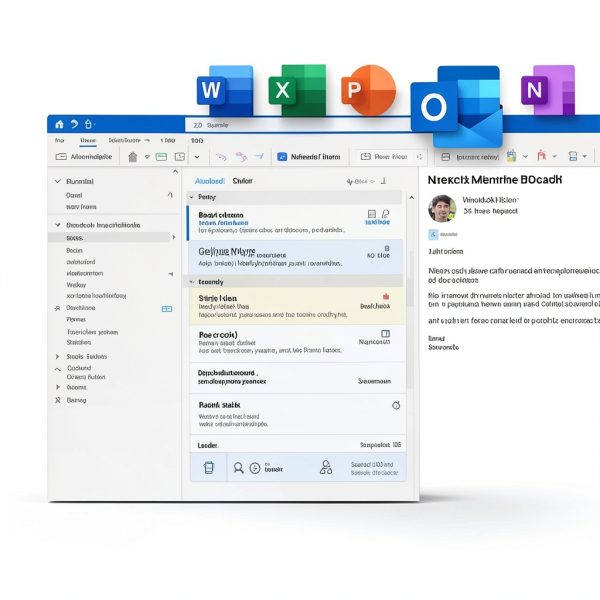Click the blue grid icon beside Doachiooe
600x600 pixels.
pyautogui.click(x=167, y=309)
